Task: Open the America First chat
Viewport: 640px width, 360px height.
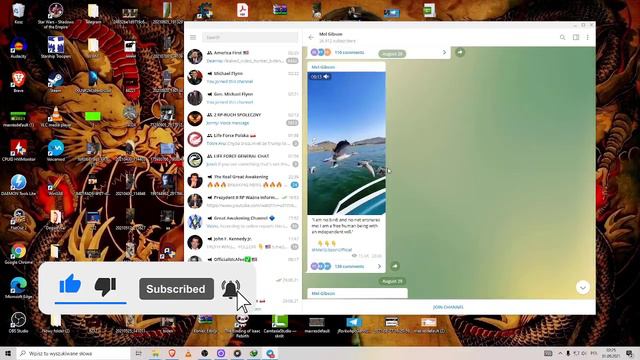Action: click(243, 56)
